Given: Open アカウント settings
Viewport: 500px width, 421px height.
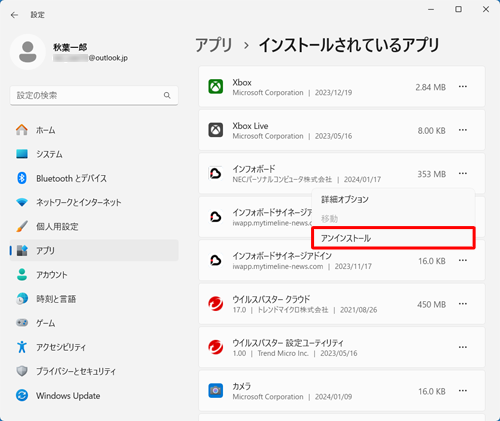Looking at the screenshot, I should point(94,275).
